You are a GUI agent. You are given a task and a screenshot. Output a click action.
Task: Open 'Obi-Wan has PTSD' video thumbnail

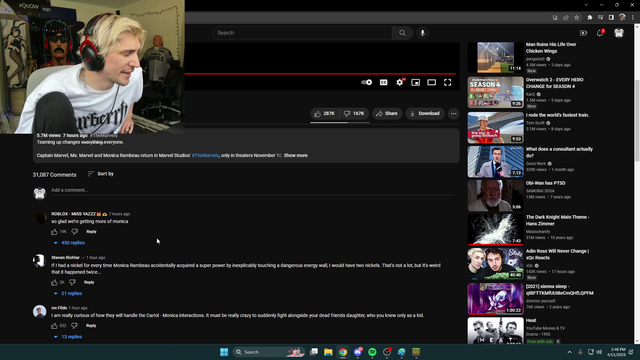coord(495,196)
